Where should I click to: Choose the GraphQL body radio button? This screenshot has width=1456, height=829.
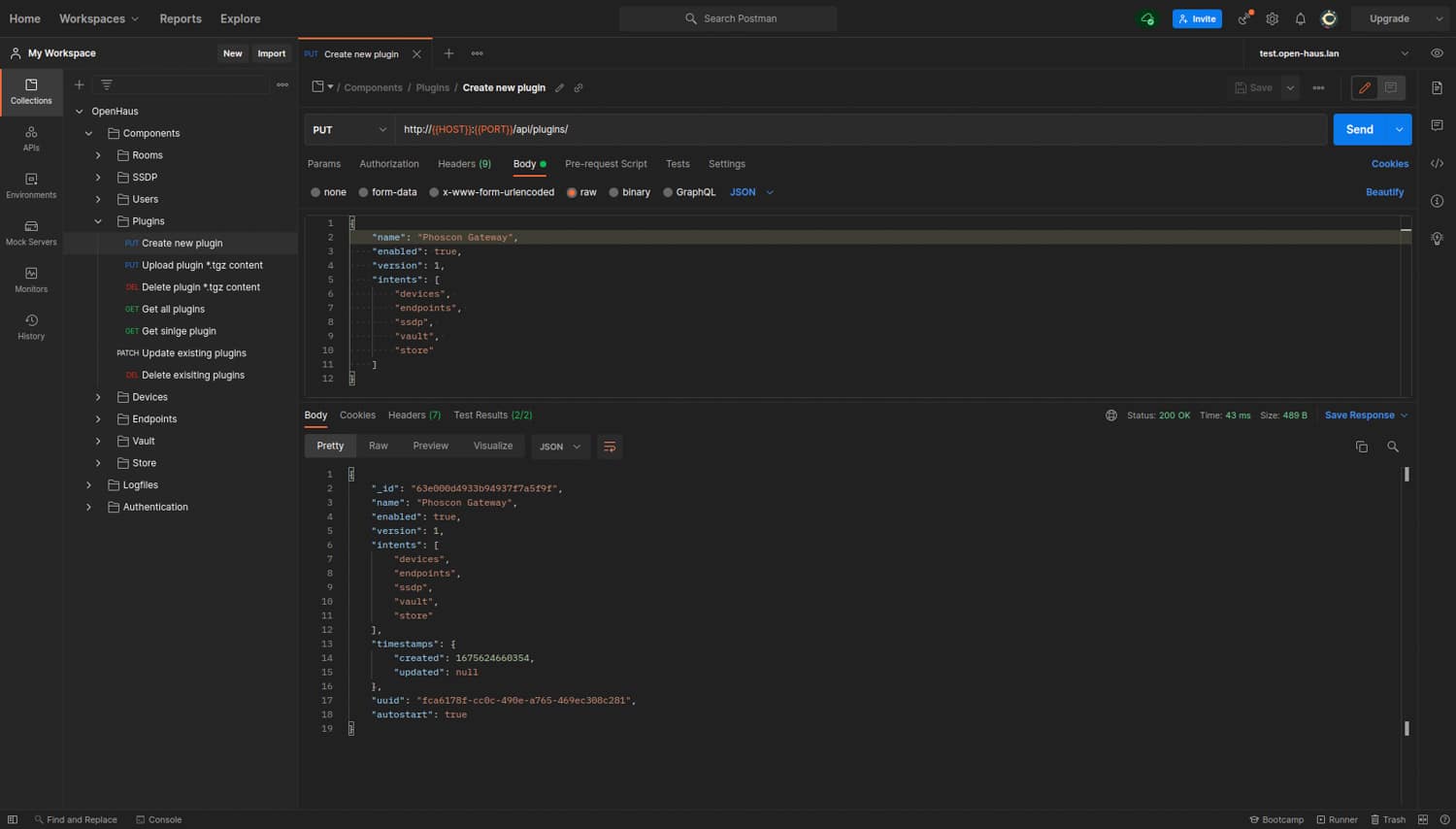(668, 192)
